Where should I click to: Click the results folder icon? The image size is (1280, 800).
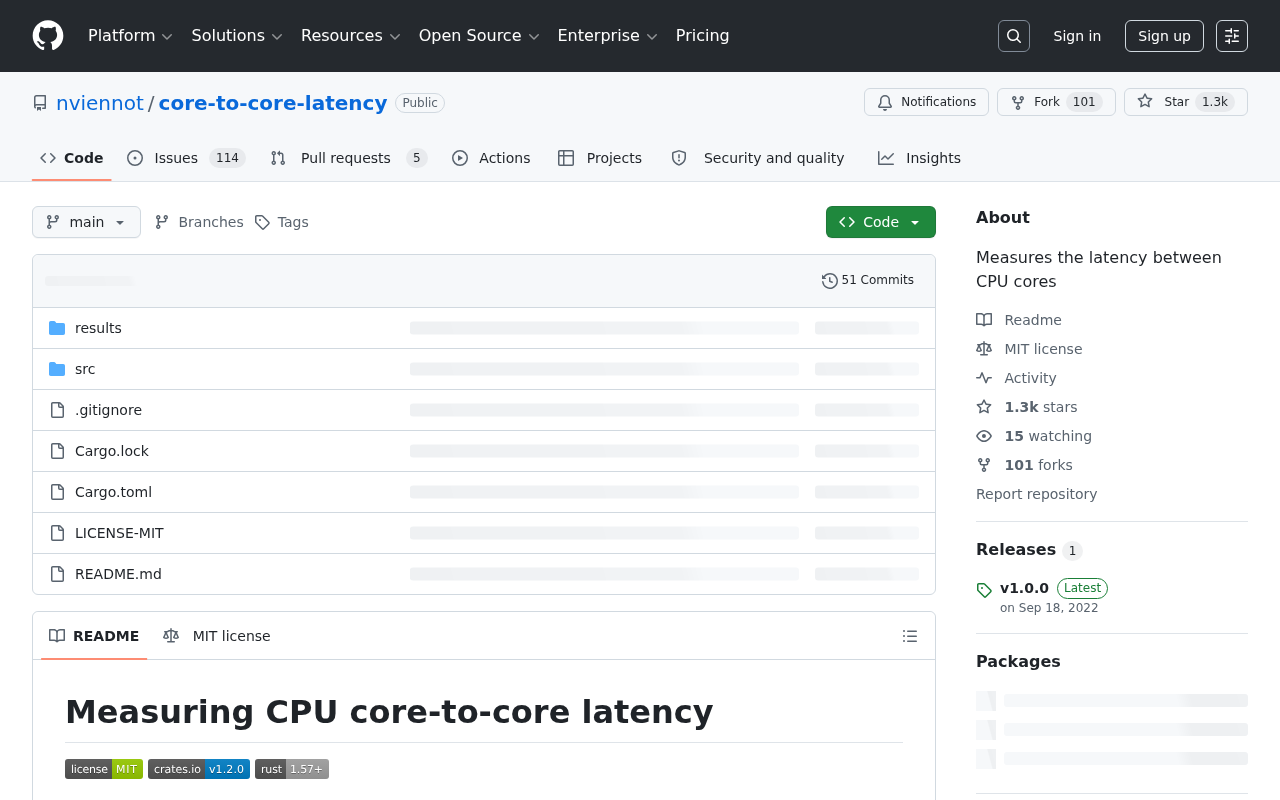point(57,328)
